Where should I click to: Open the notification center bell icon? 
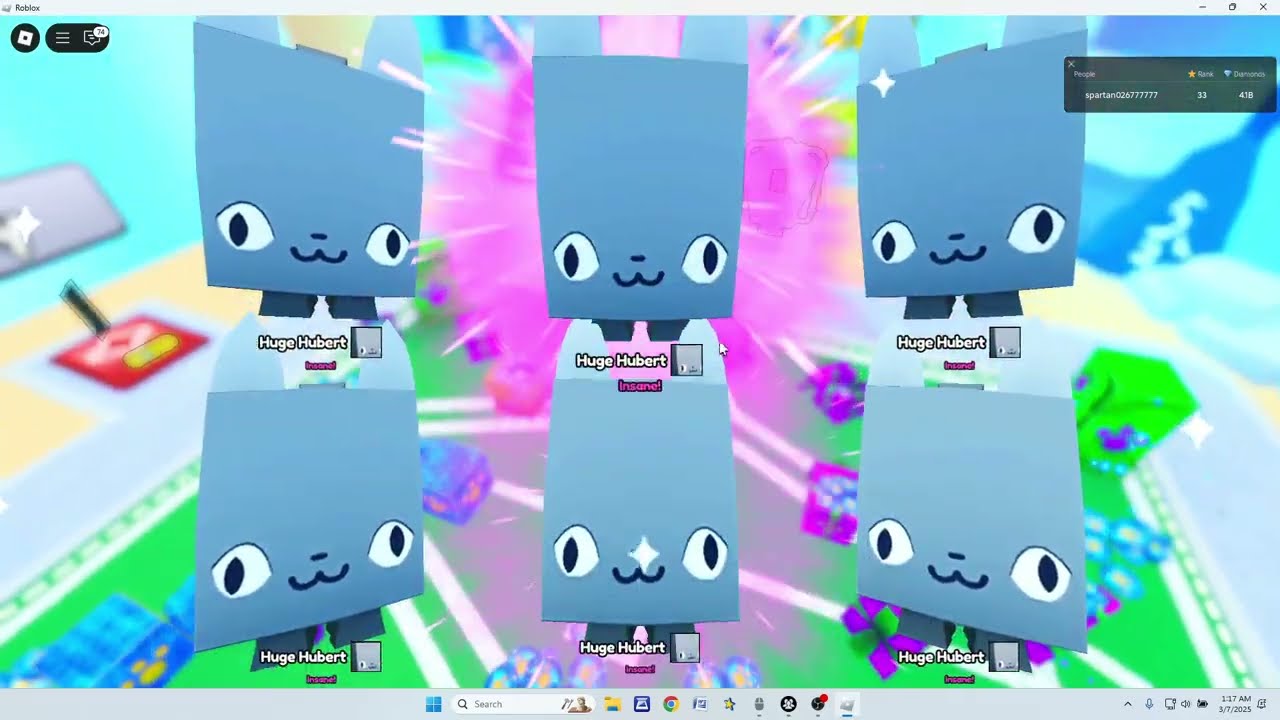1262,704
